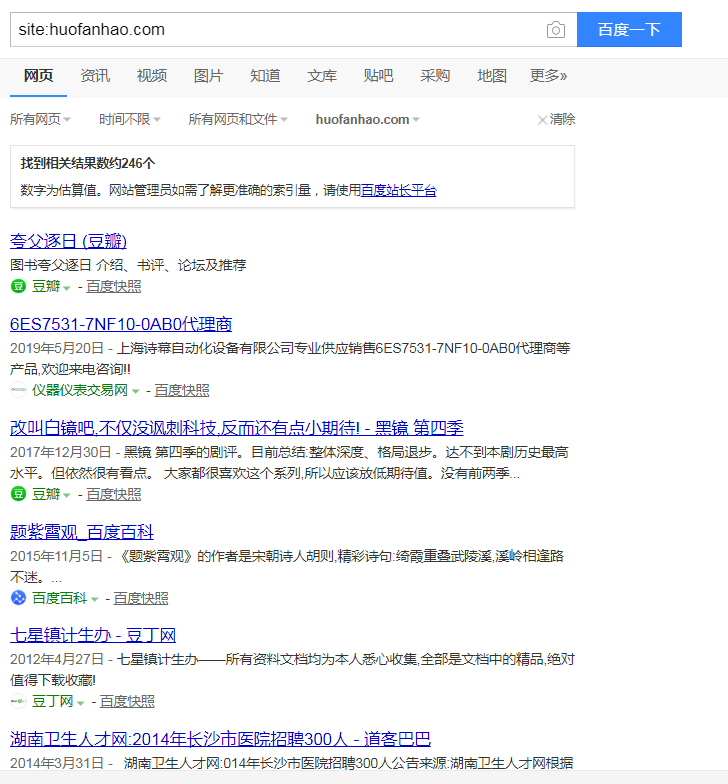This screenshot has width=728, height=784.
Task: Open 百度快照 for the 仪器仪表交易网 result
Action: (x=182, y=390)
